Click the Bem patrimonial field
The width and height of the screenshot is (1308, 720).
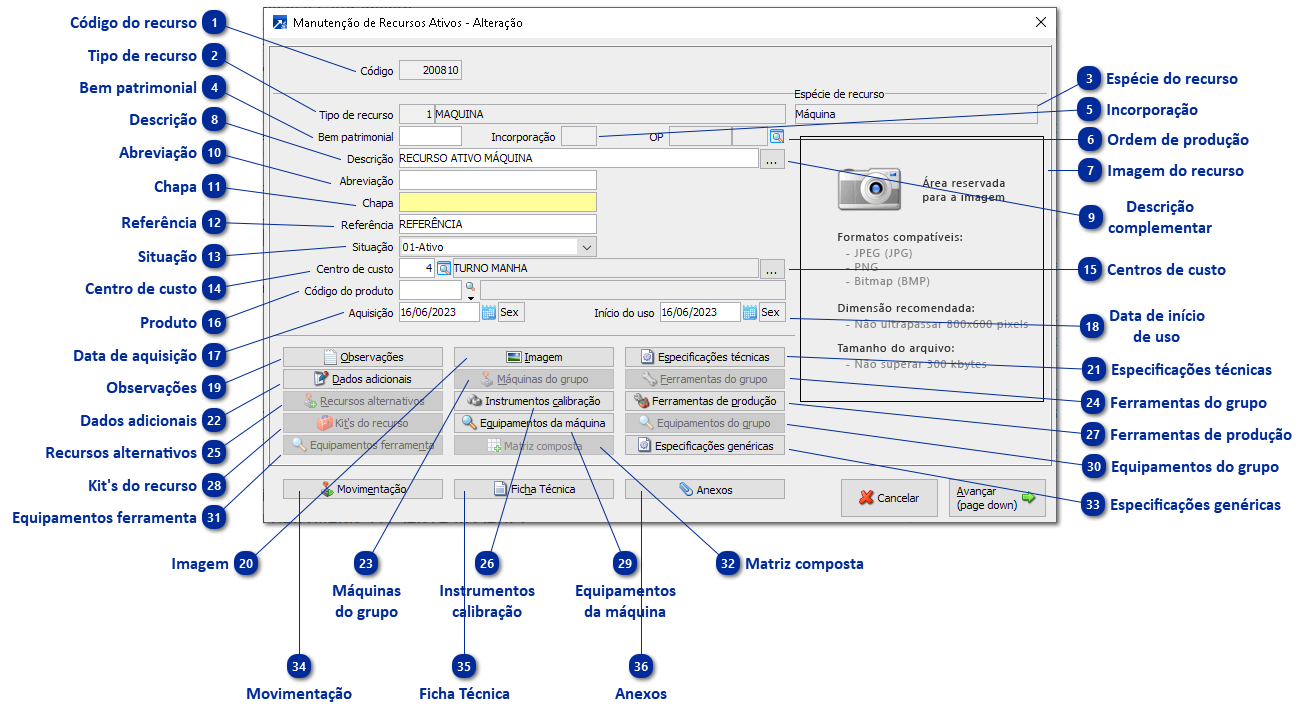point(430,136)
